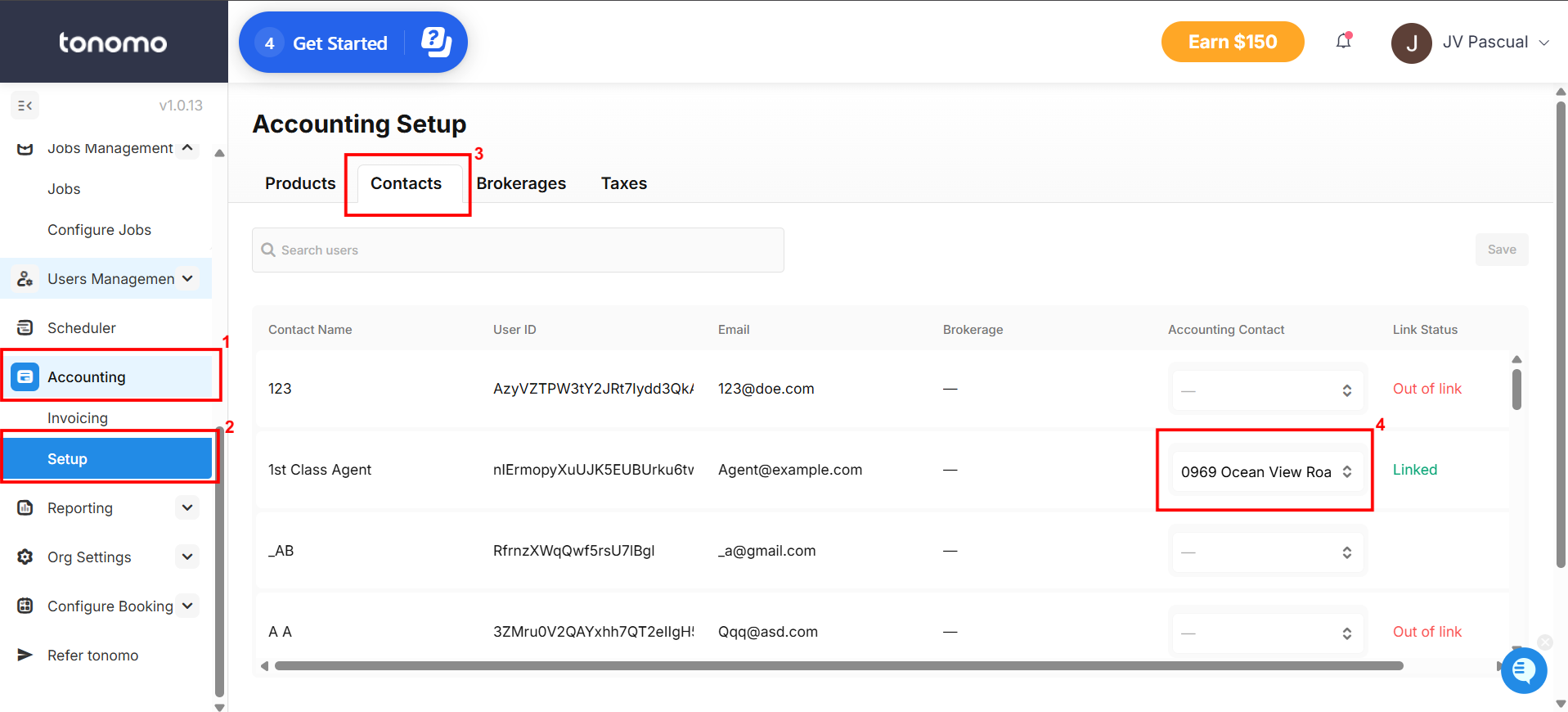Click the Email column header

pos(734,330)
